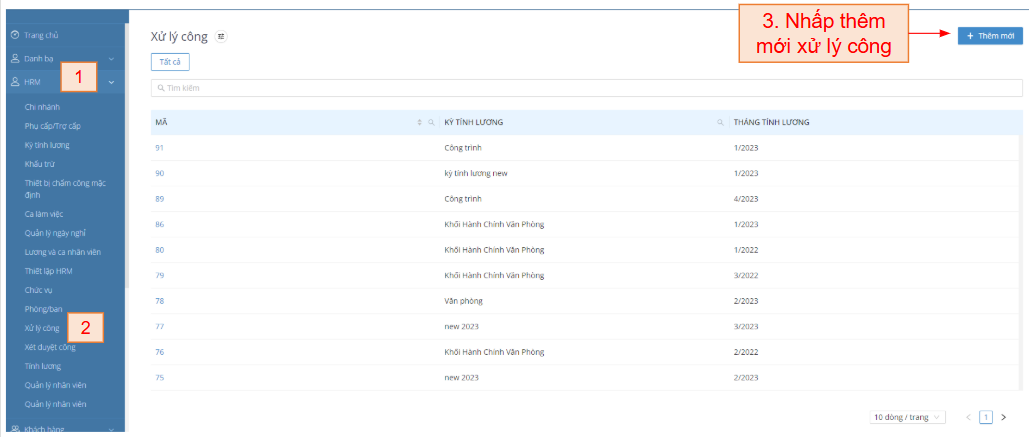Image resolution: width=1030 pixels, height=437 pixels.
Task: Click the Trang chủ home icon
Action: click(x=15, y=35)
